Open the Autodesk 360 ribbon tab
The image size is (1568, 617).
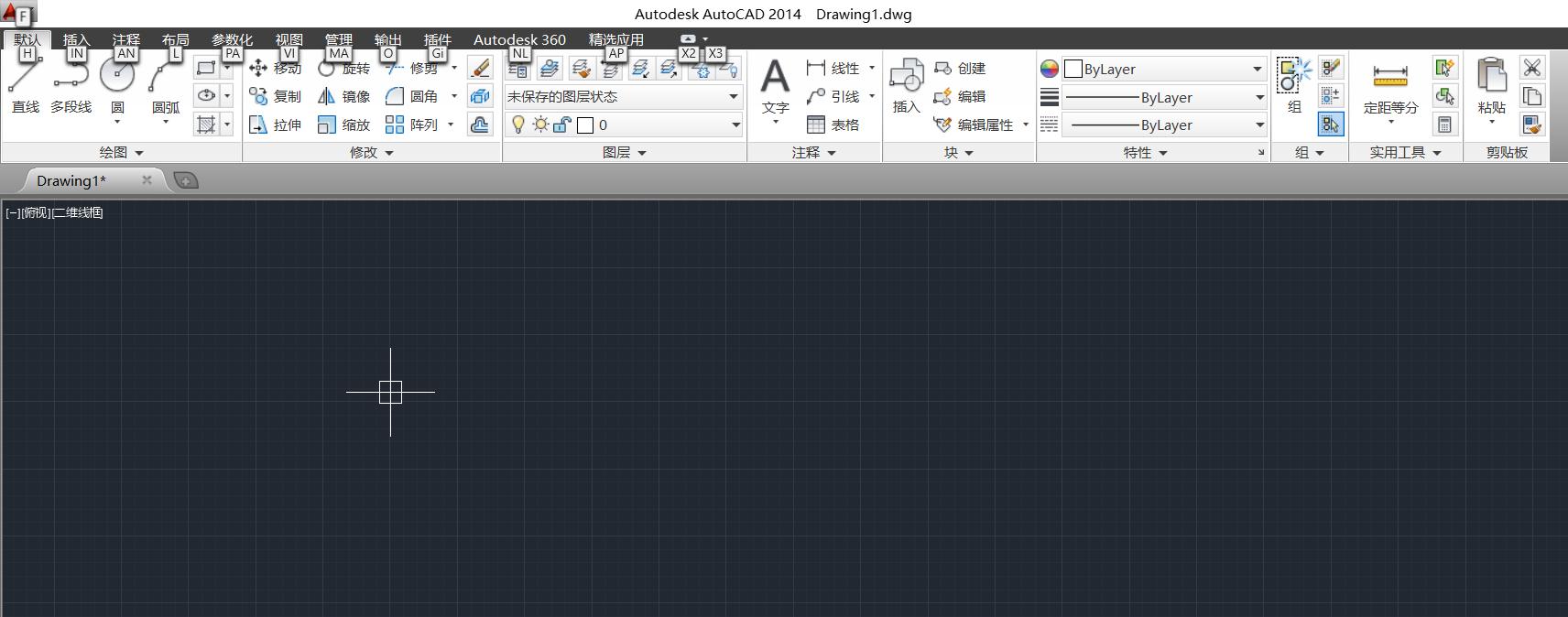pyautogui.click(x=519, y=39)
